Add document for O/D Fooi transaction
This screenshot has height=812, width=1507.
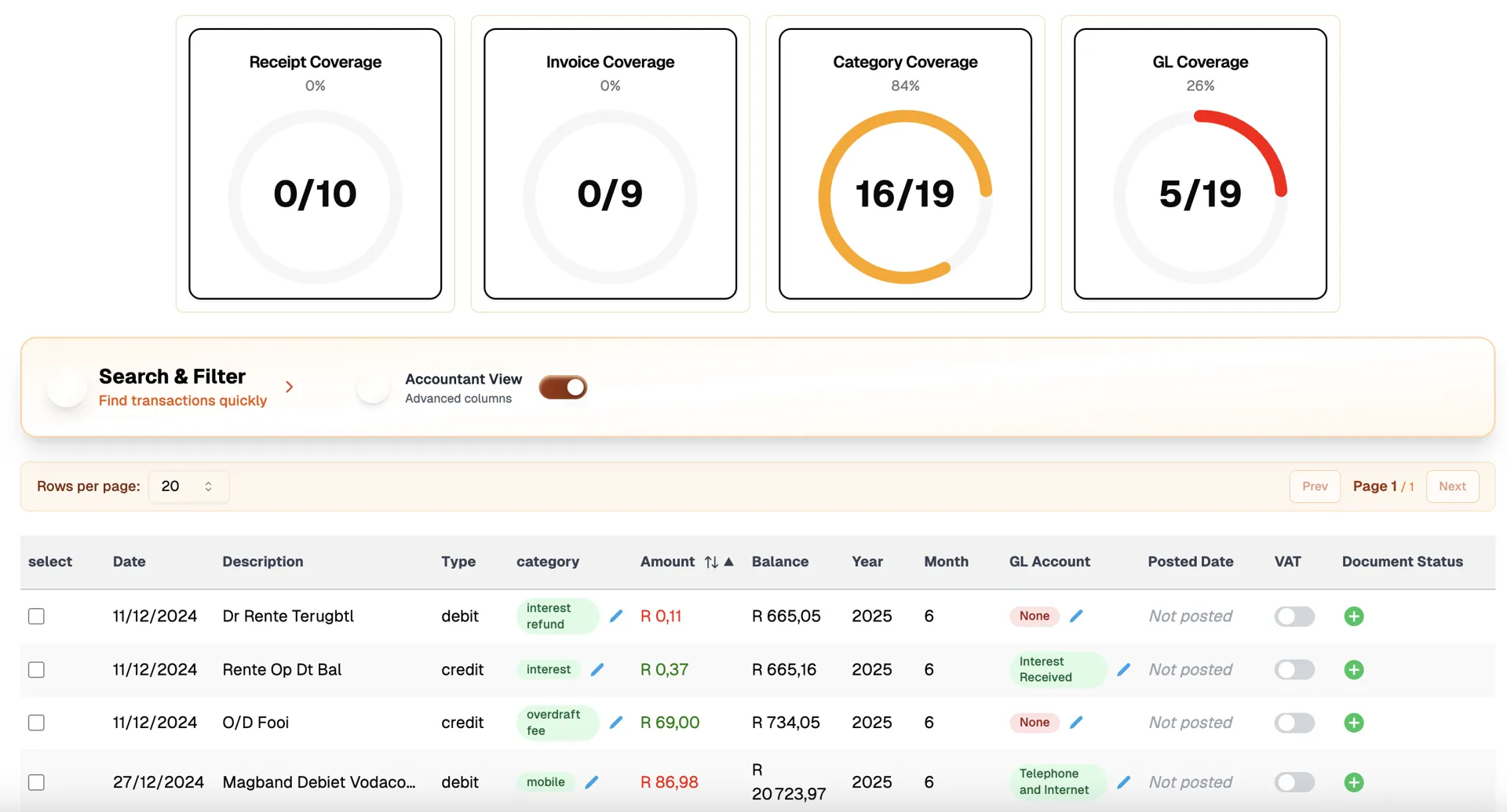pos(1353,722)
